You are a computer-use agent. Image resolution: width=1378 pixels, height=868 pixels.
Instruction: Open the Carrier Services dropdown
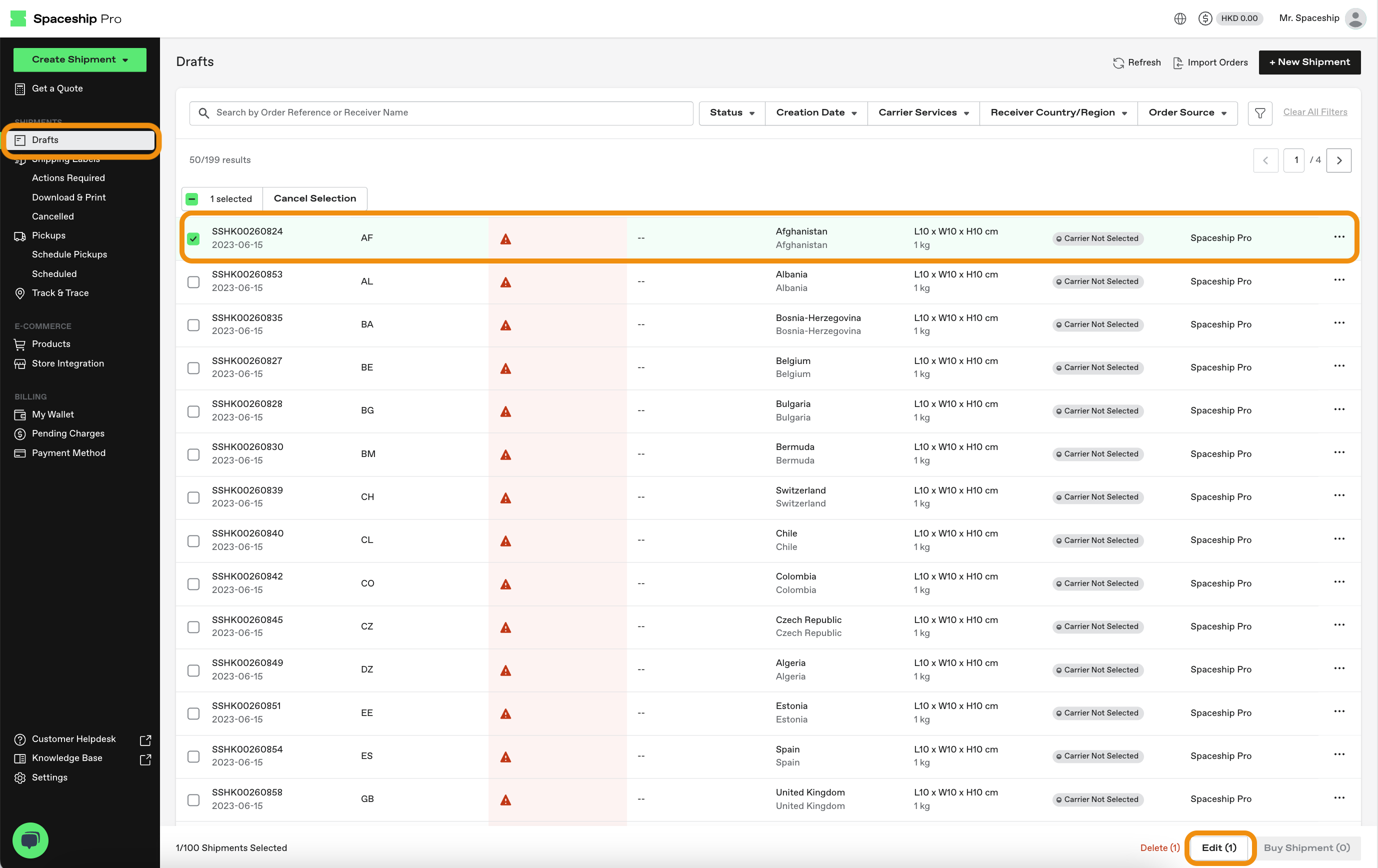coord(922,112)
